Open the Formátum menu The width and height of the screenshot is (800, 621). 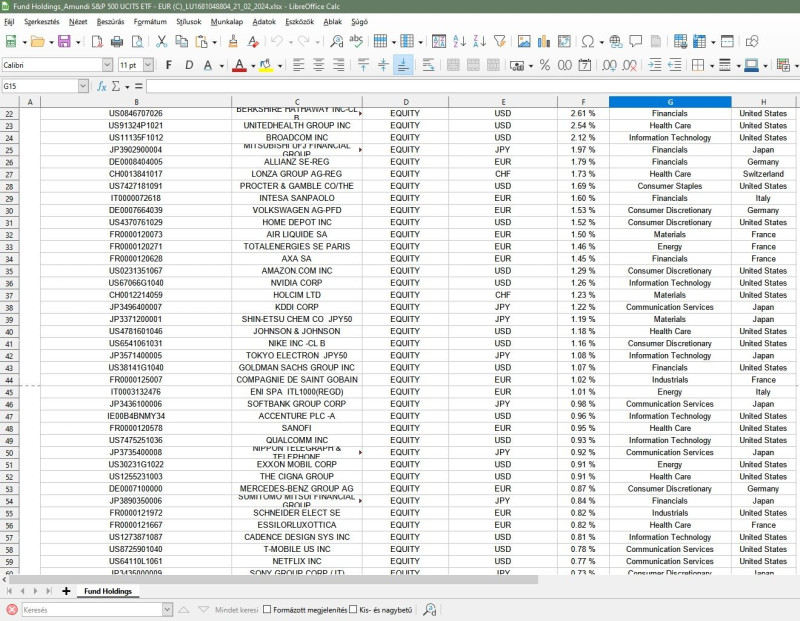150,22
